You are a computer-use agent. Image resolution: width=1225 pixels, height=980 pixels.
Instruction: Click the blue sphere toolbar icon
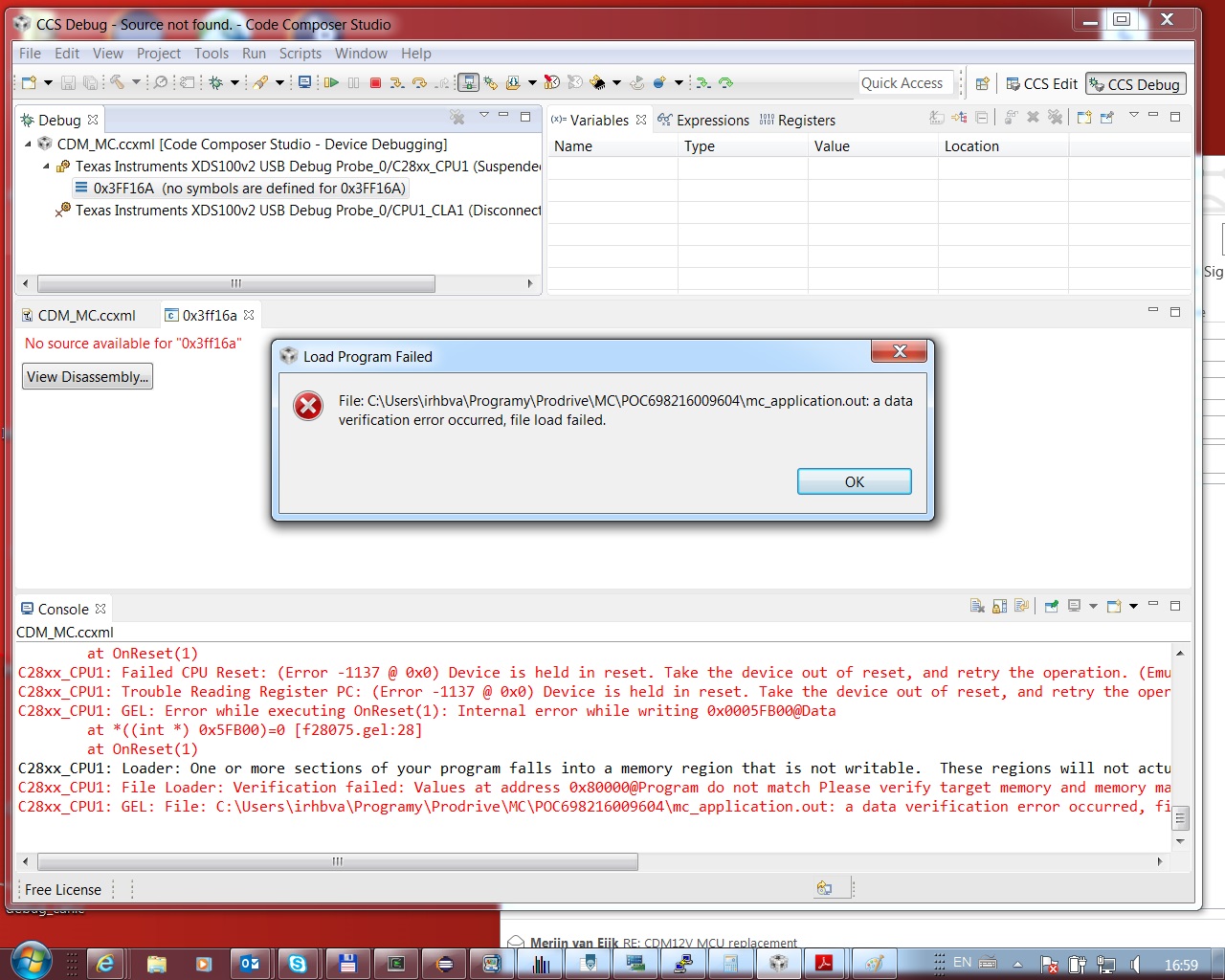[659, 83]
